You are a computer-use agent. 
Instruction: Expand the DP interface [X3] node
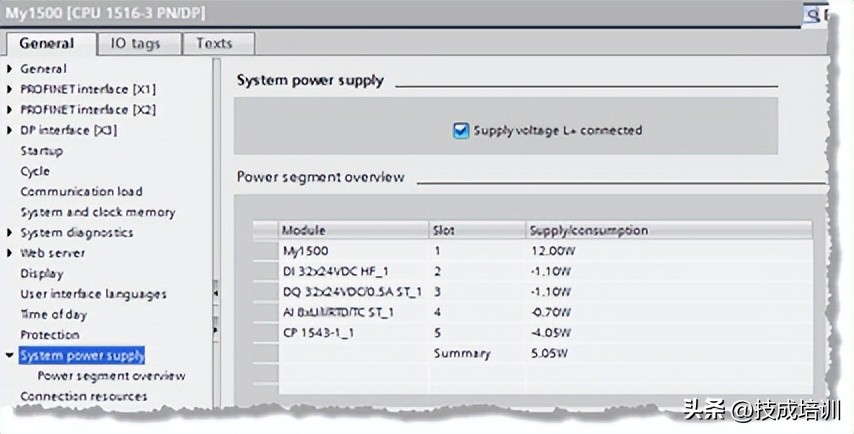(x=10, y=130)
